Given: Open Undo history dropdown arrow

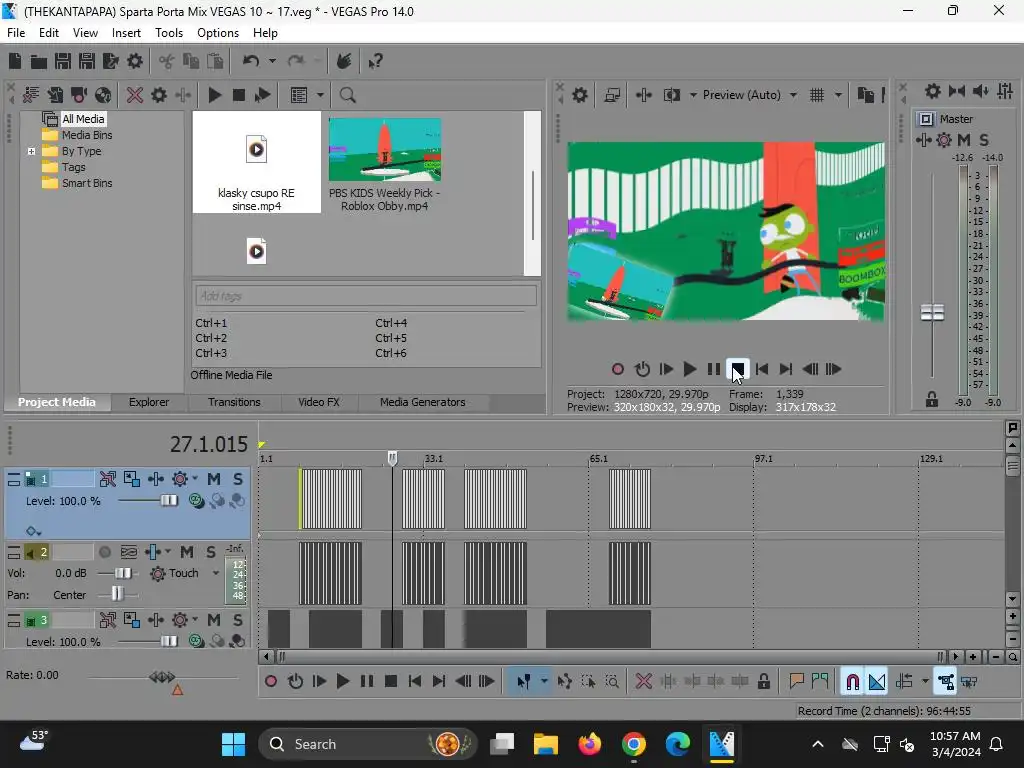Looking at the screenshot, I should (272, 61).
